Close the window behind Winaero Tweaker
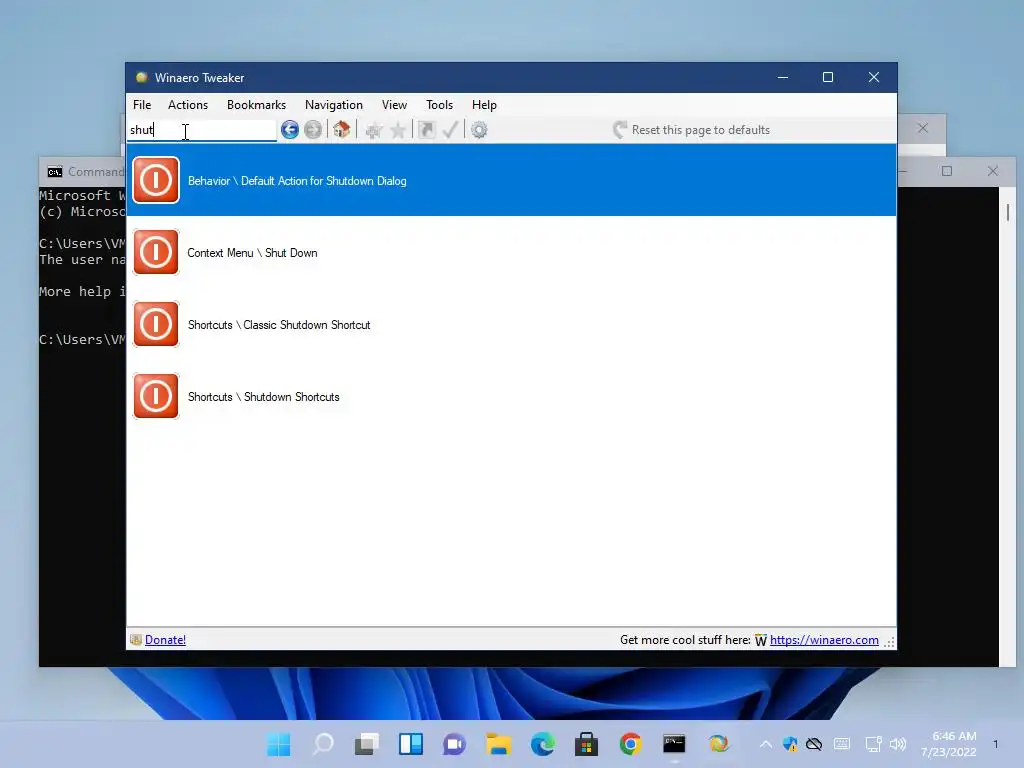Screen dimensions: 1024x768 (x=923, y=128)
